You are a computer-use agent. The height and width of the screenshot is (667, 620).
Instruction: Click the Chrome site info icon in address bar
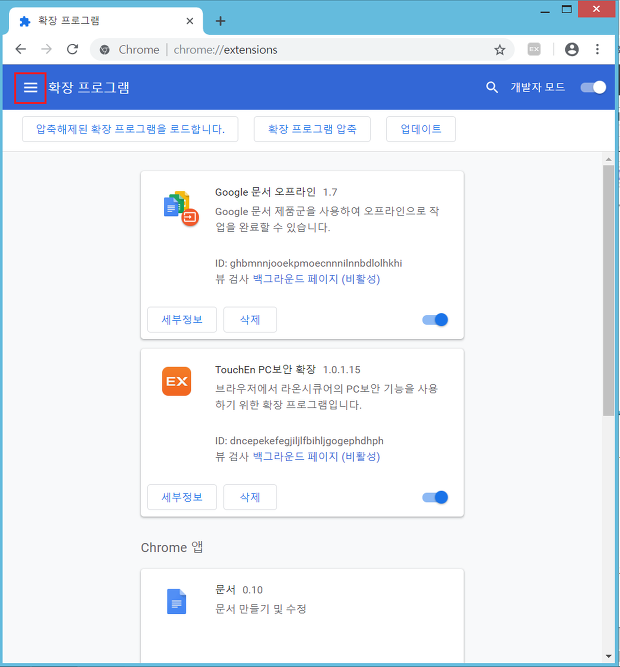click(x=105, y=50)
